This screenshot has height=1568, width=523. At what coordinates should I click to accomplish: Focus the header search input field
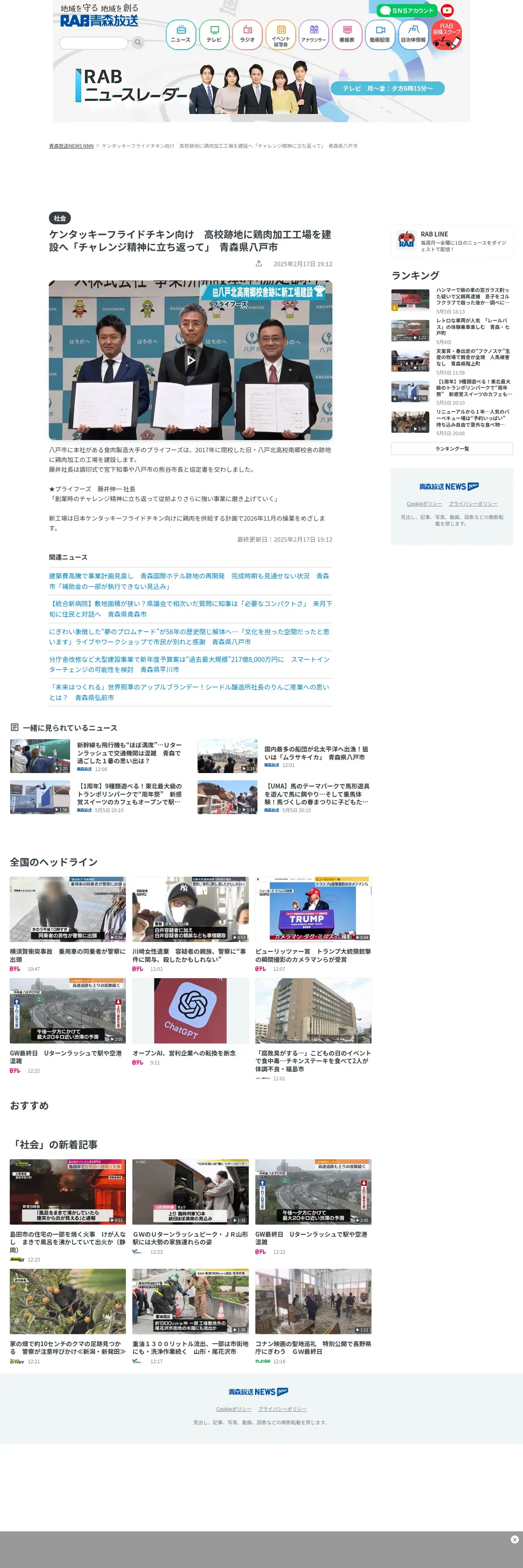point(94,43)
